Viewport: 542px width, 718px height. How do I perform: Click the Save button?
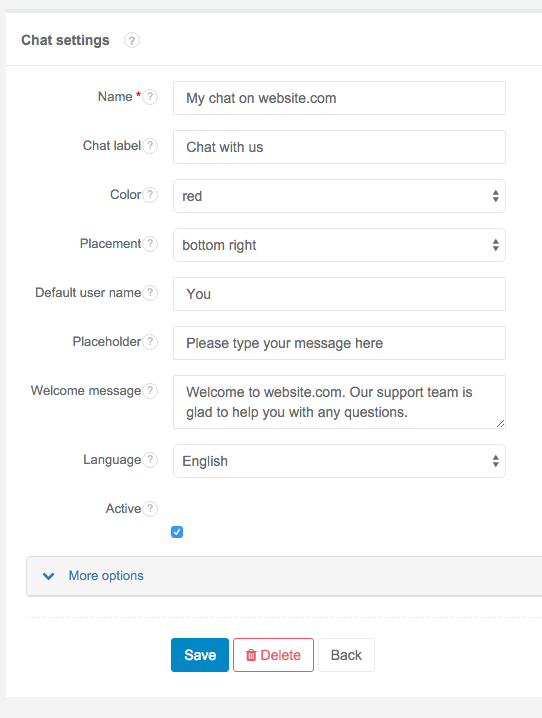(x=200, y=655)
